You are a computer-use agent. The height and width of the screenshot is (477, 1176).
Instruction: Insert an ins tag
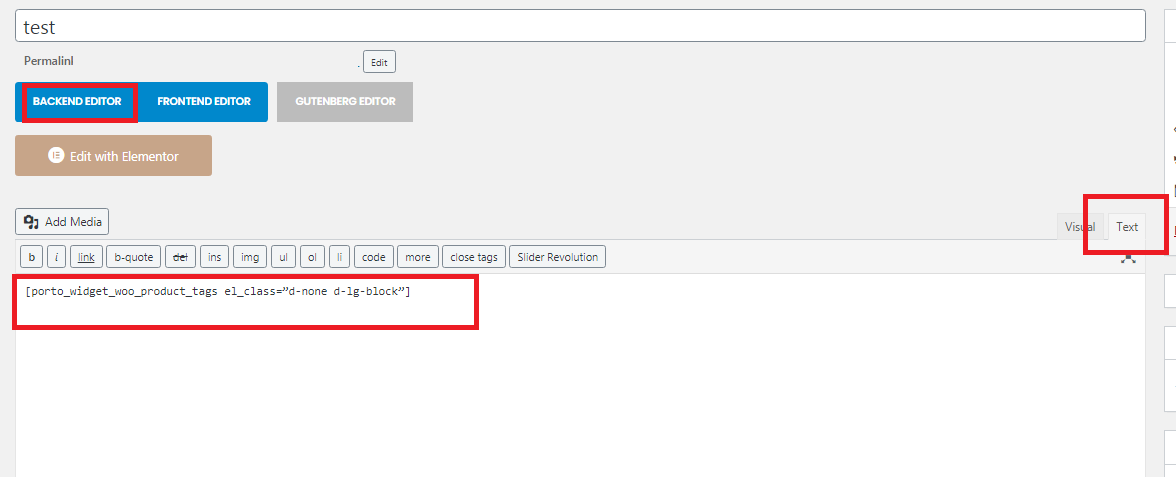point(214,257)
